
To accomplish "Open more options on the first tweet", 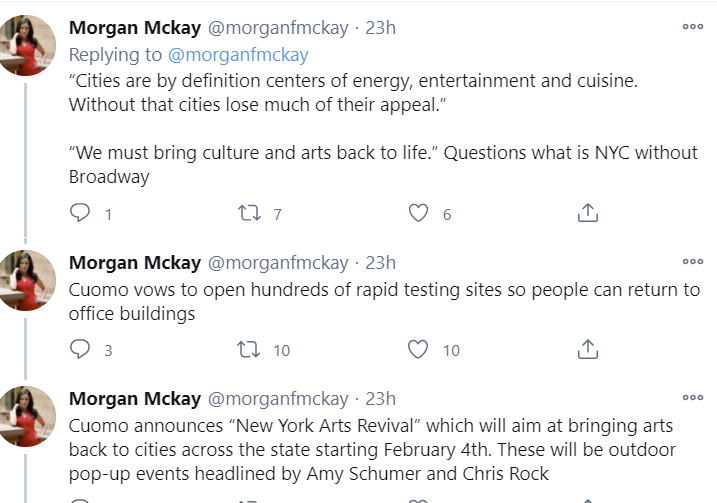I will pyautogui.click(x=692, y=27).
